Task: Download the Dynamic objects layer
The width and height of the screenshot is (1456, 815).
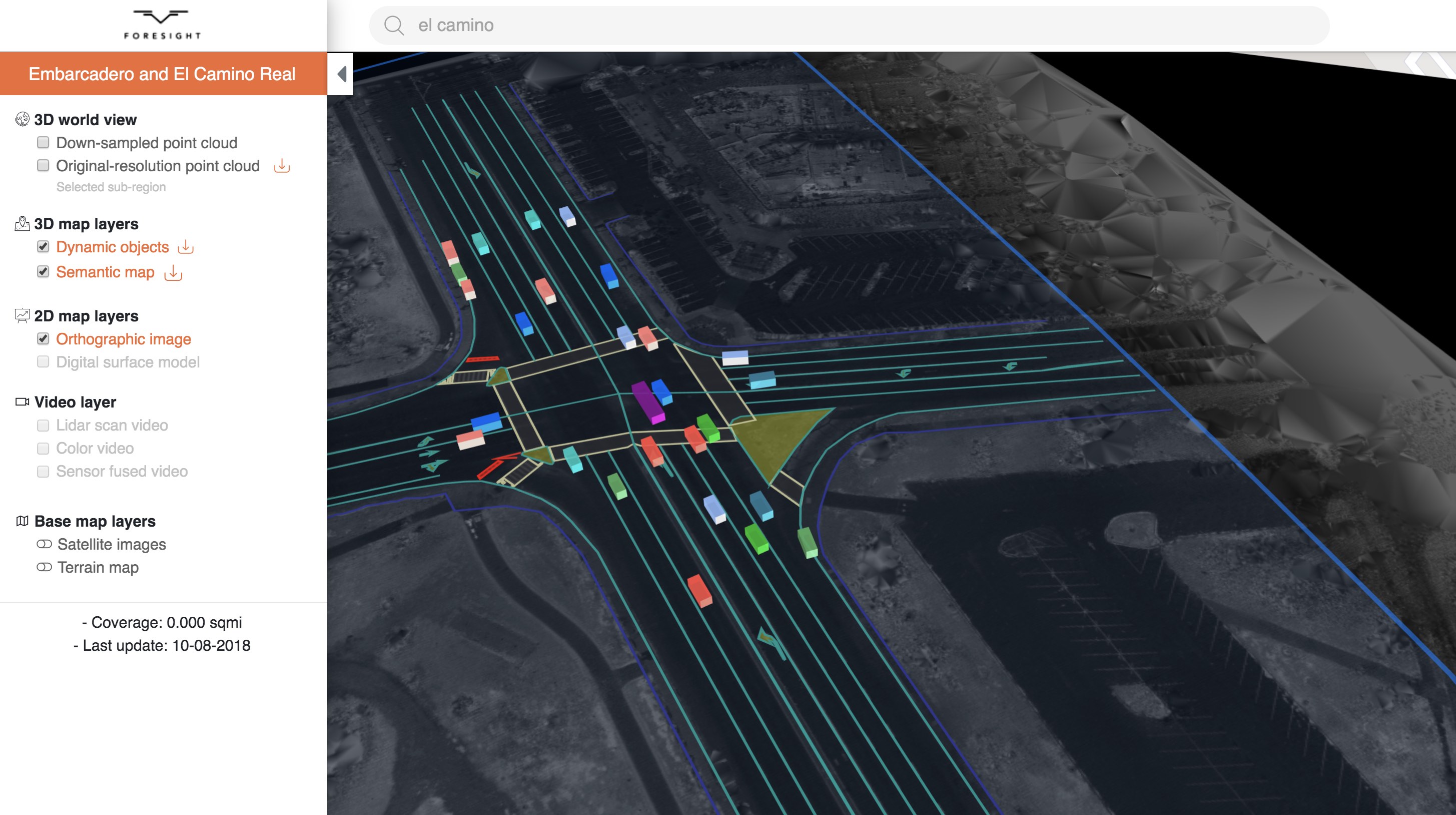Action: pyautogui.click(x=186, y=247)
